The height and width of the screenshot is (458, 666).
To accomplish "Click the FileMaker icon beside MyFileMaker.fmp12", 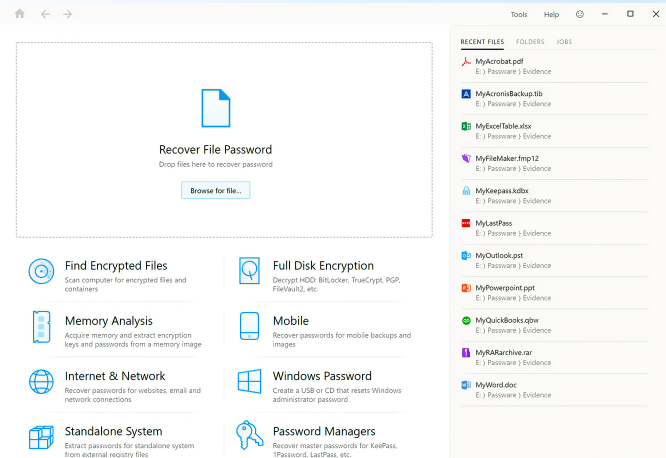I will 466,158.
